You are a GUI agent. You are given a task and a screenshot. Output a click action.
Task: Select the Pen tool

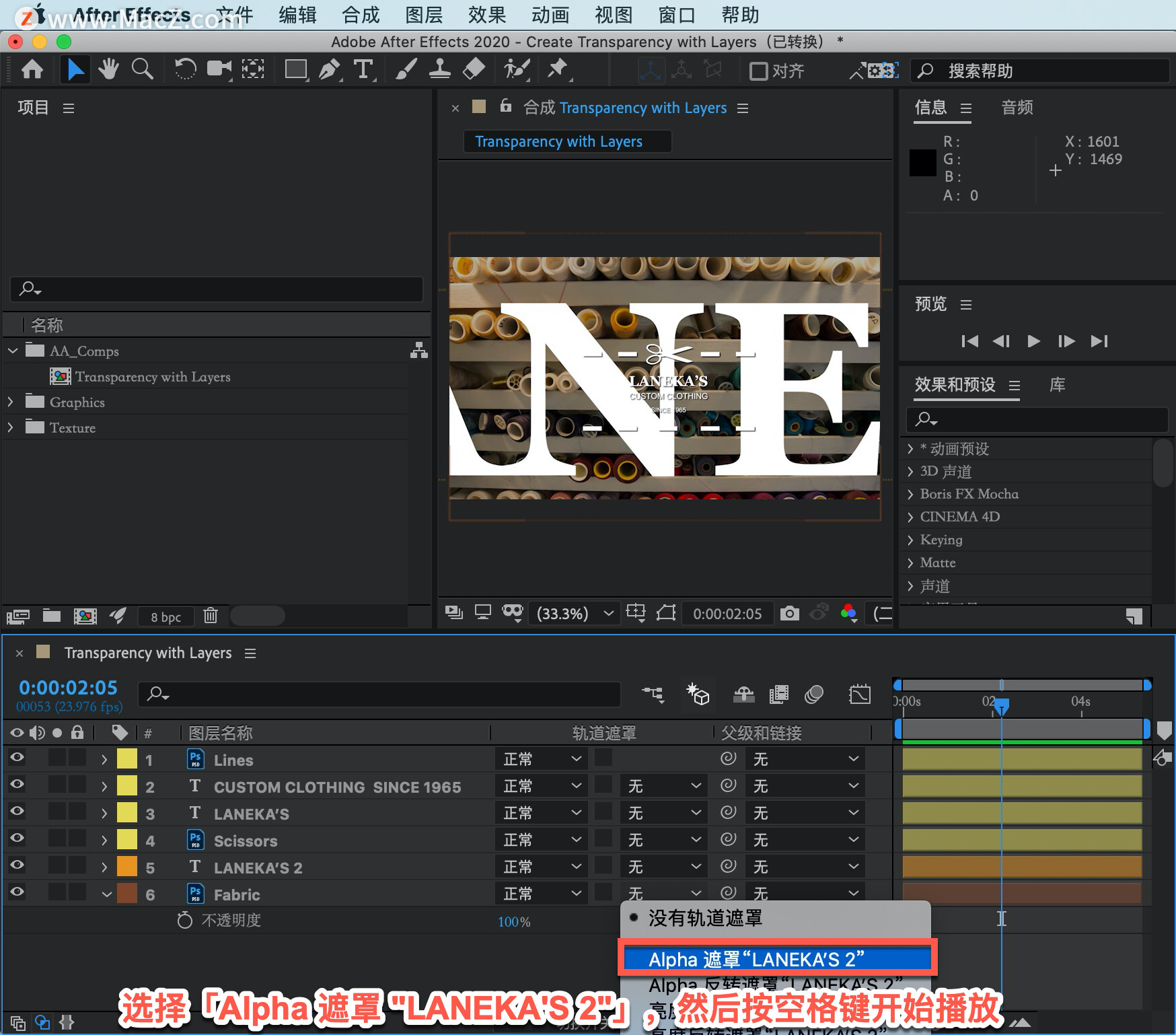pos(329,69)
